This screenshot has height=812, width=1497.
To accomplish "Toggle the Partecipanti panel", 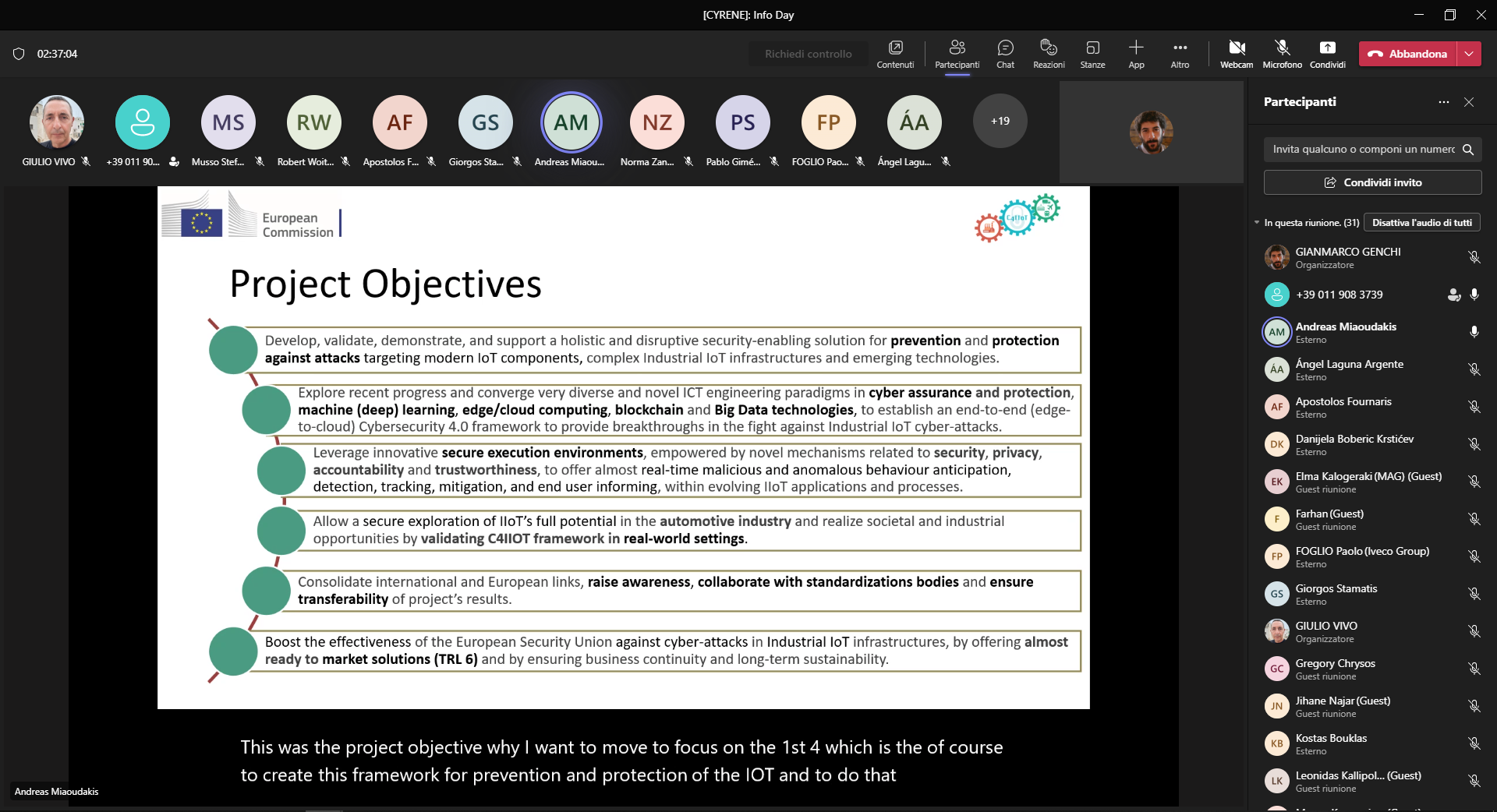I will tap(957, 54).
